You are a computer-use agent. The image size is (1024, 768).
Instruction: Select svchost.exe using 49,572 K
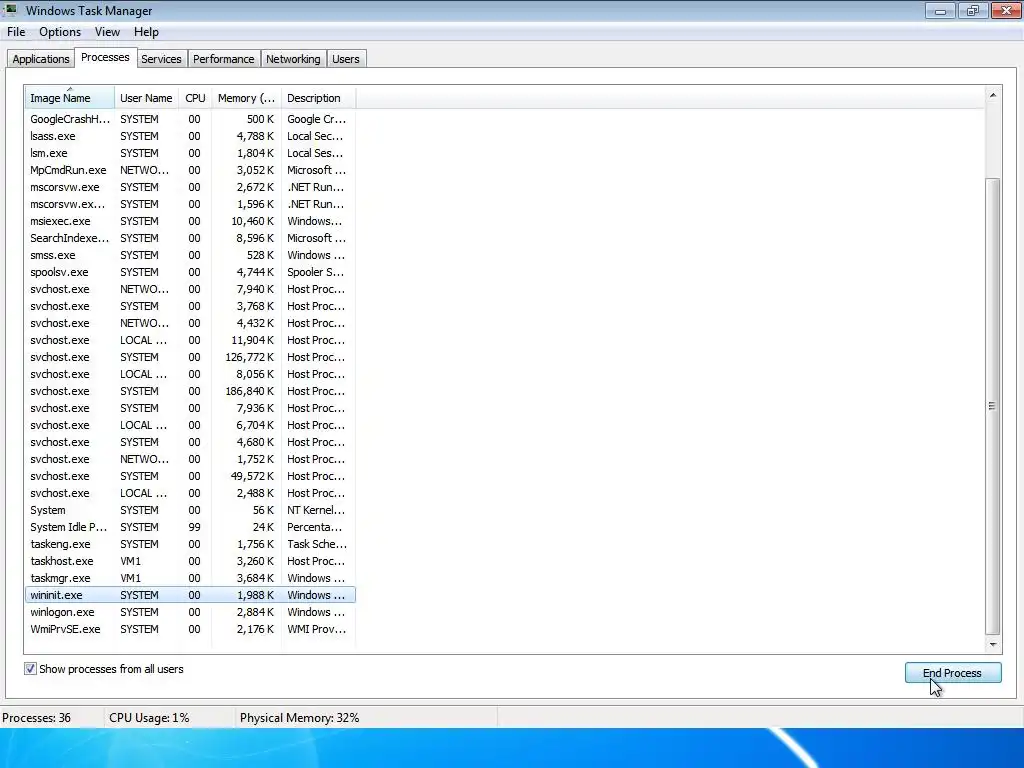[x=190, y=475]
